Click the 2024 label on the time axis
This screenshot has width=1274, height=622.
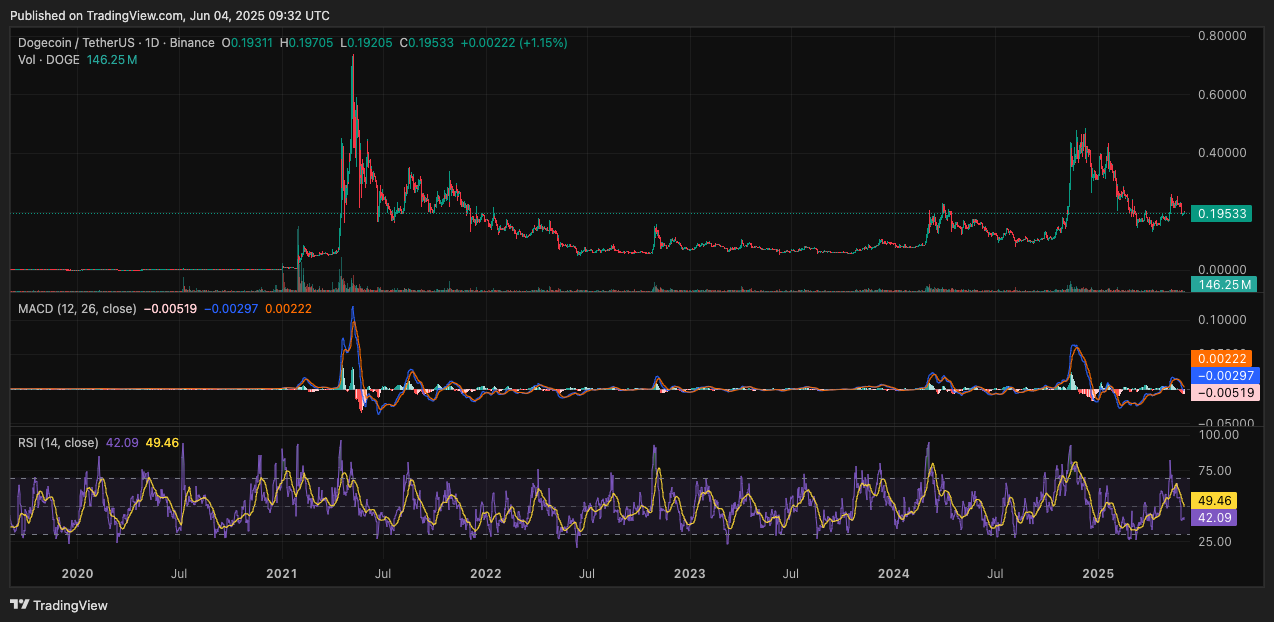coord(893,574)
